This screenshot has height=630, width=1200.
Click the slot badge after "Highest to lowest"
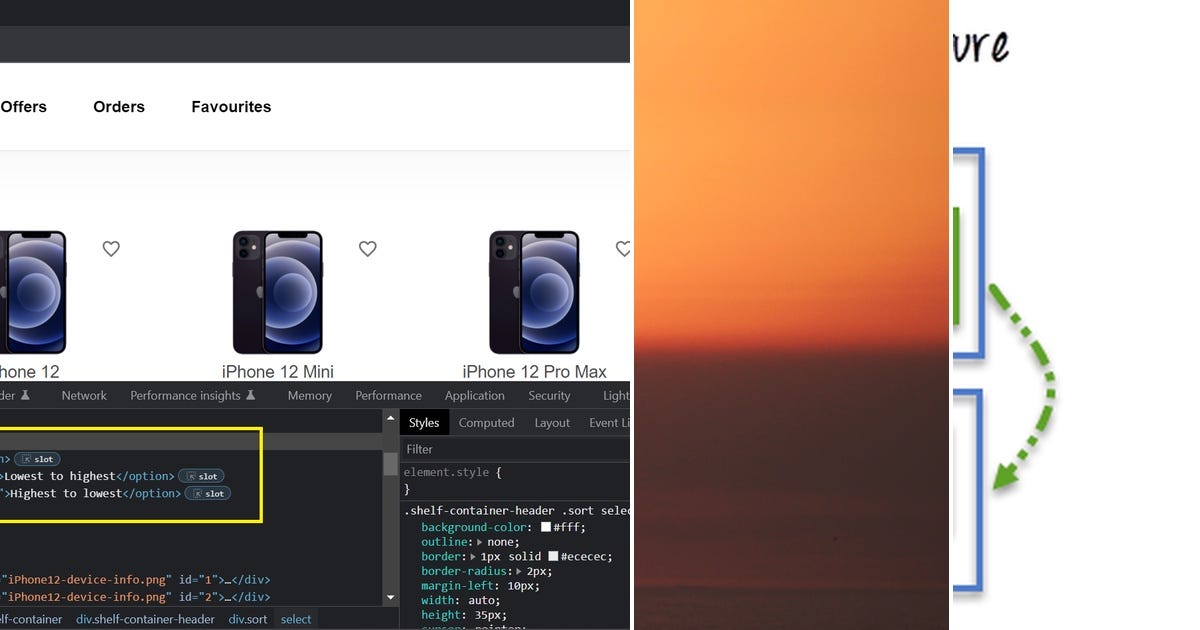click(207, 493)
